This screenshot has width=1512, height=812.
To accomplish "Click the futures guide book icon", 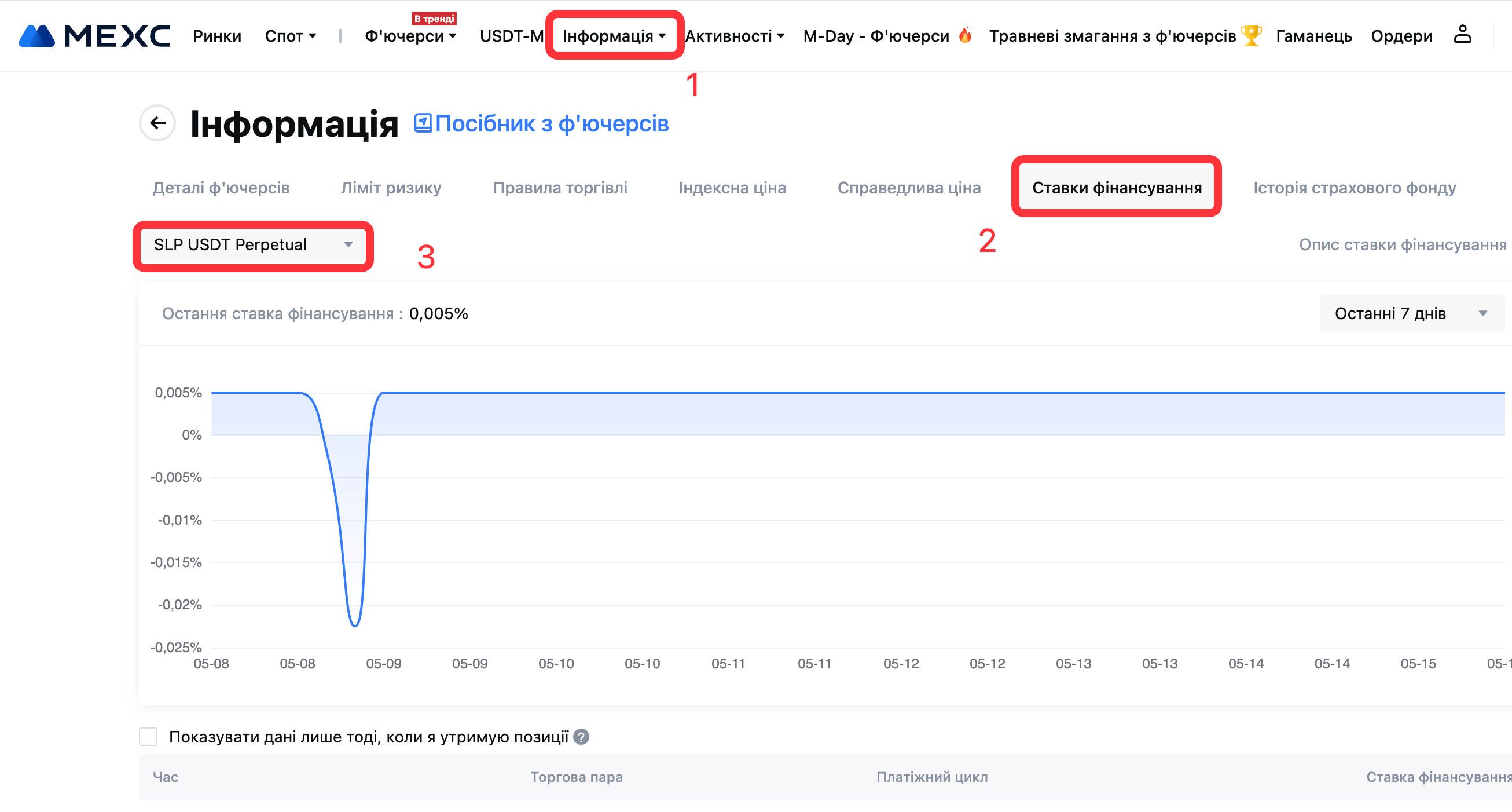I will pyautogui.click(x=423, y=123).
